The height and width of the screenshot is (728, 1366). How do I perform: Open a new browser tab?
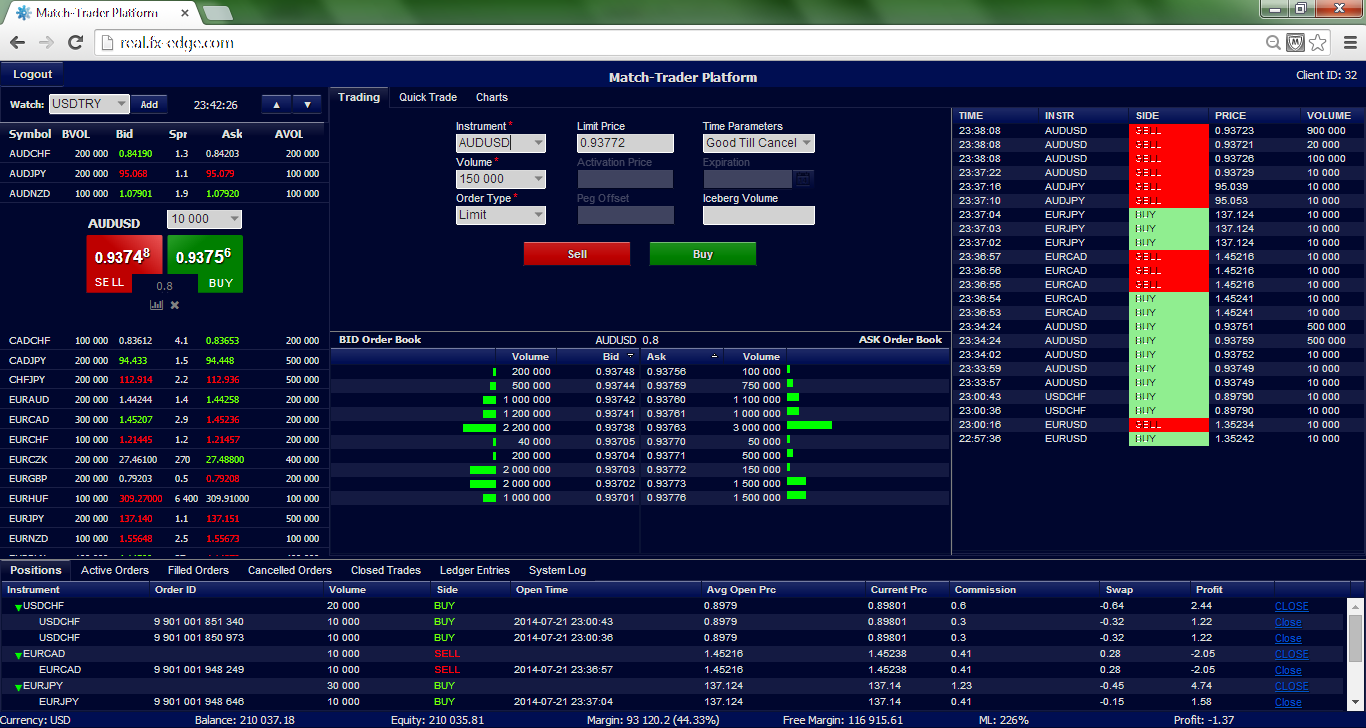pos(217,13)
